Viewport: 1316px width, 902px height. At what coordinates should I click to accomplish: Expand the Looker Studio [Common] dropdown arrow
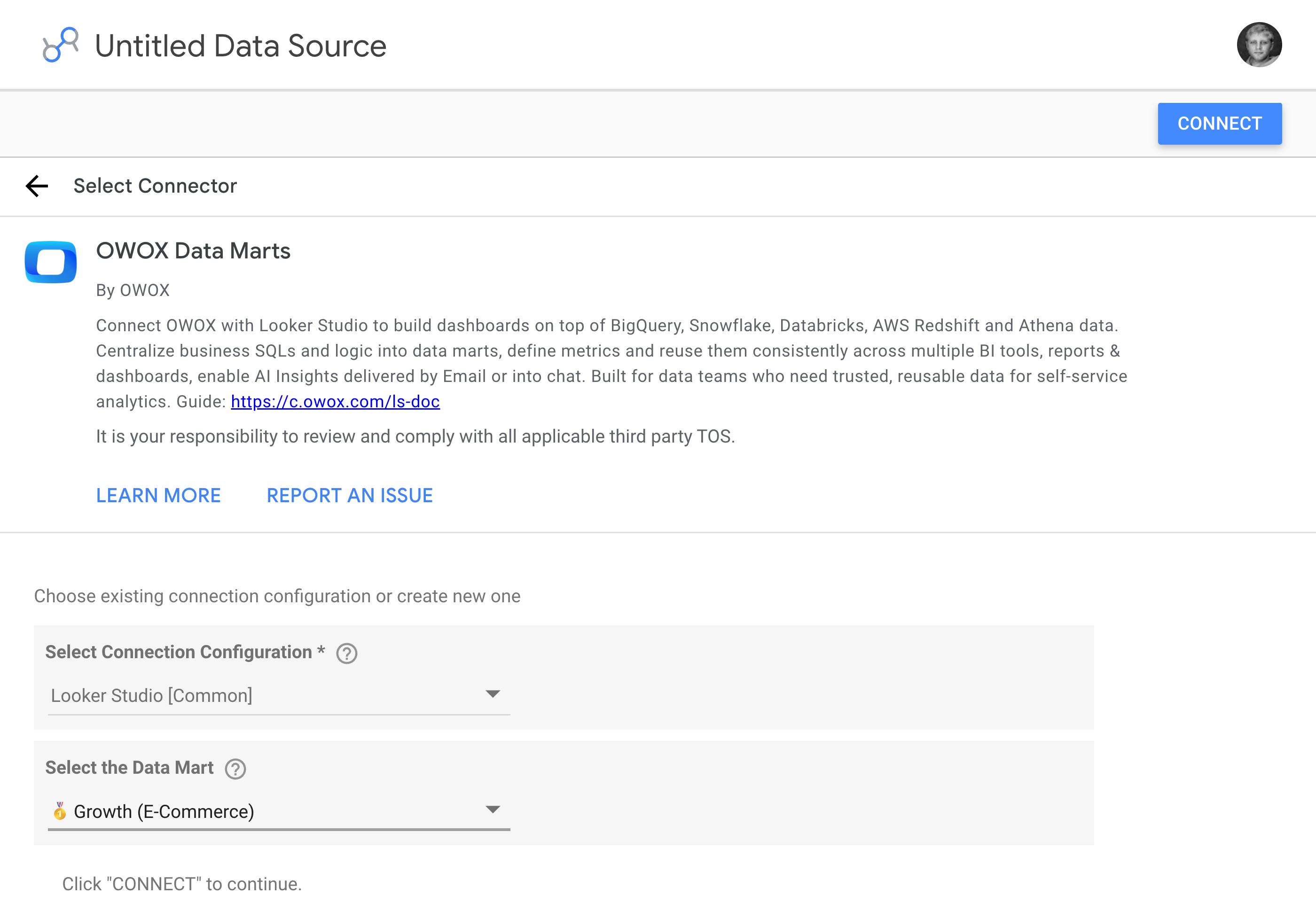tap(493, 694)
